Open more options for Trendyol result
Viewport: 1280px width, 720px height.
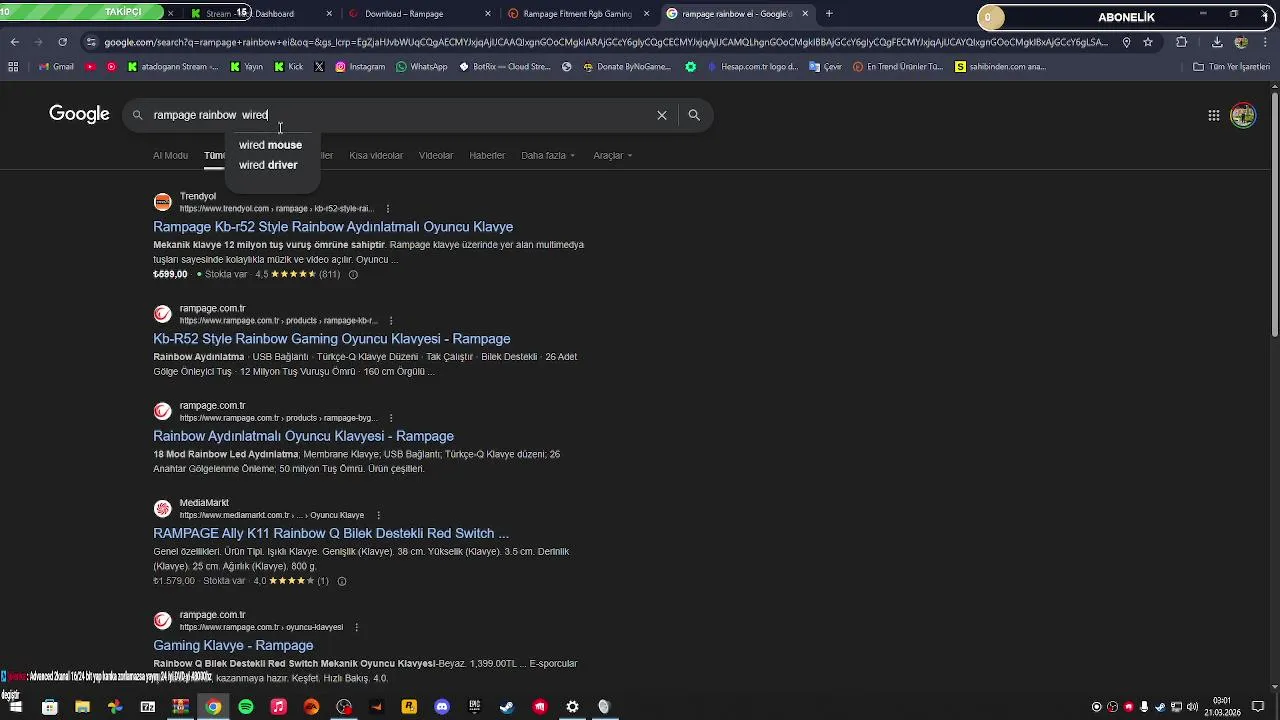(x=388, y=209)
